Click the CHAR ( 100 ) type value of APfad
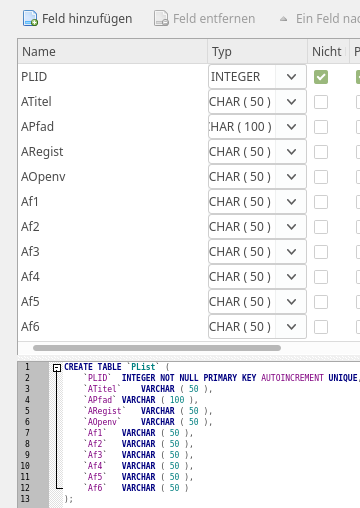This screenshot has width=360, height=508. 240,127
